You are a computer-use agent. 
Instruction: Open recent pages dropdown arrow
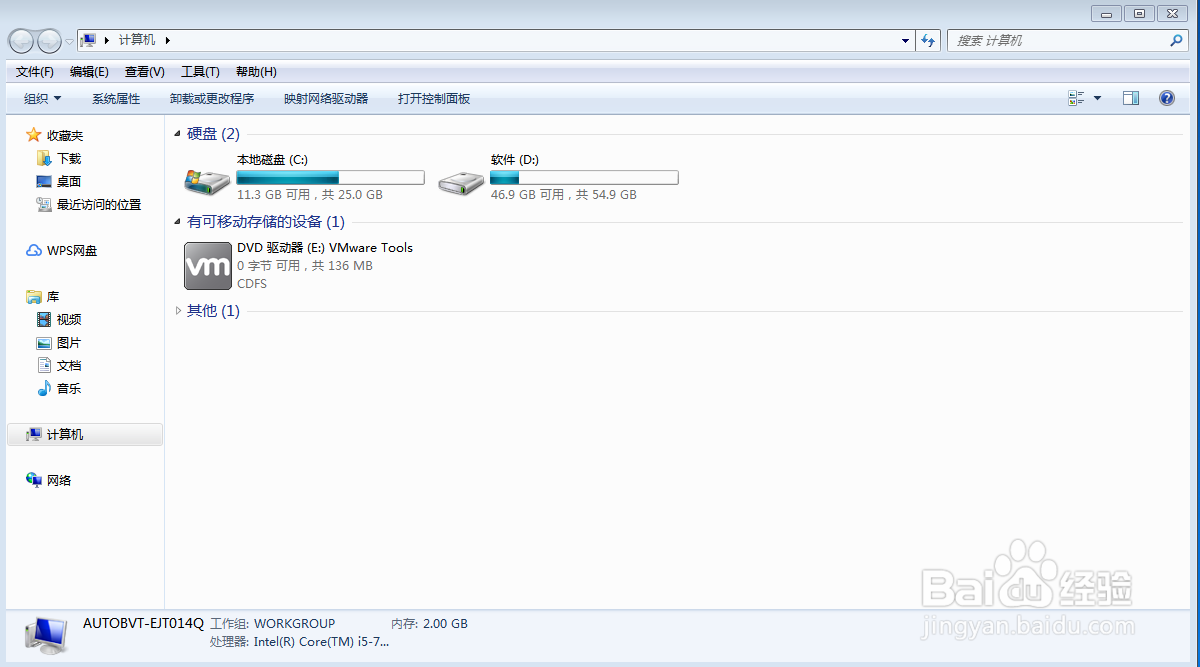click(69, 41)
